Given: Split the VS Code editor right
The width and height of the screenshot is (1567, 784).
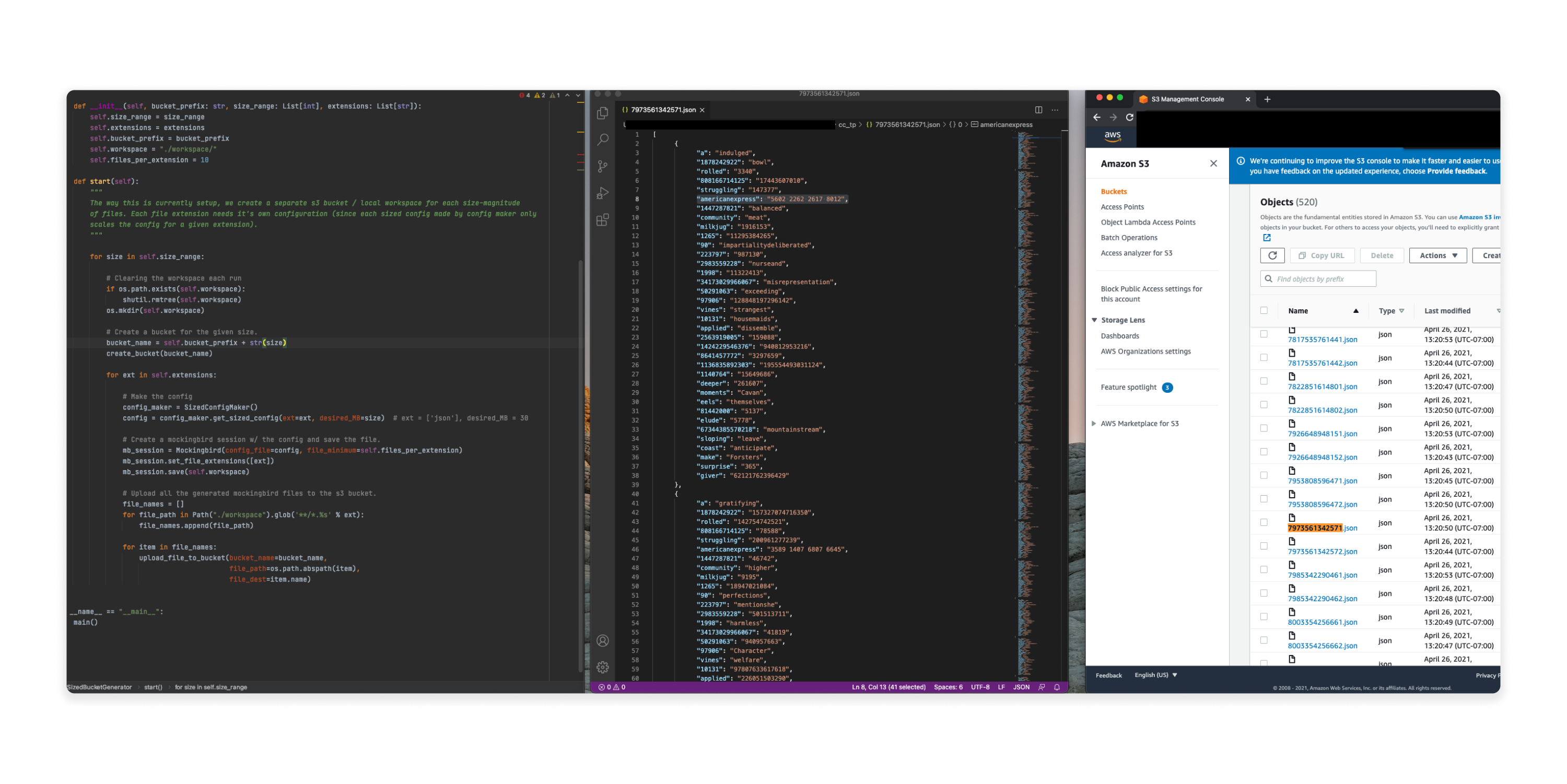Looking at the screenshot, I should click(1038, 110).
